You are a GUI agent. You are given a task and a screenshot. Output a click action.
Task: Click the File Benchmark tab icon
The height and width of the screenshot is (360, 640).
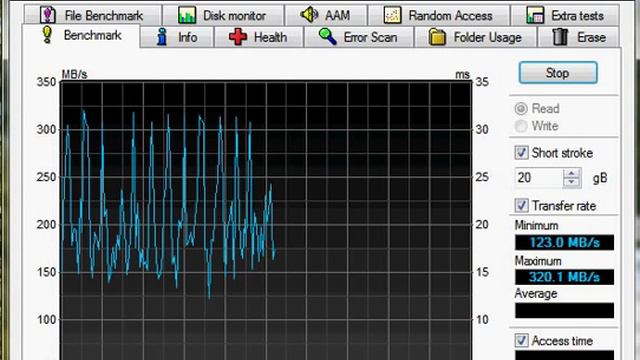tap(48, 15)
